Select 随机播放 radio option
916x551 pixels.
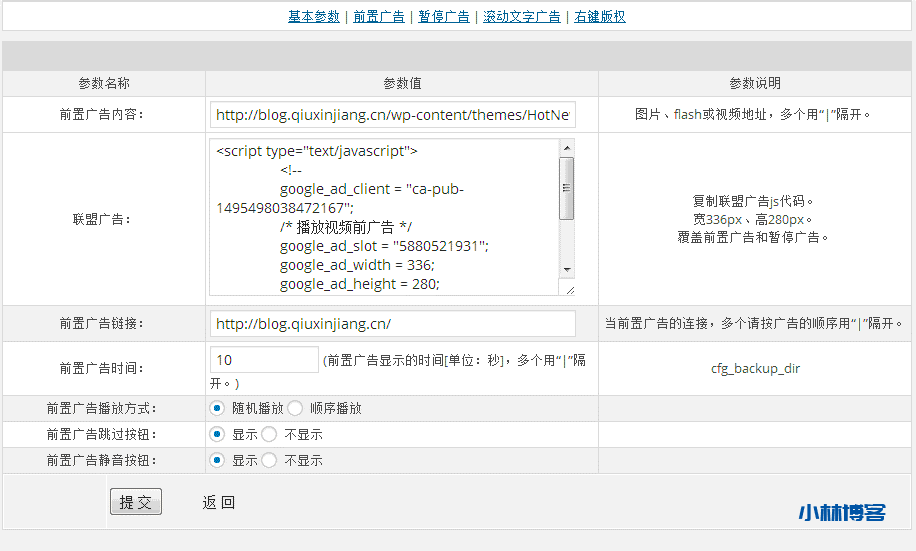click(x=217, y=408)
